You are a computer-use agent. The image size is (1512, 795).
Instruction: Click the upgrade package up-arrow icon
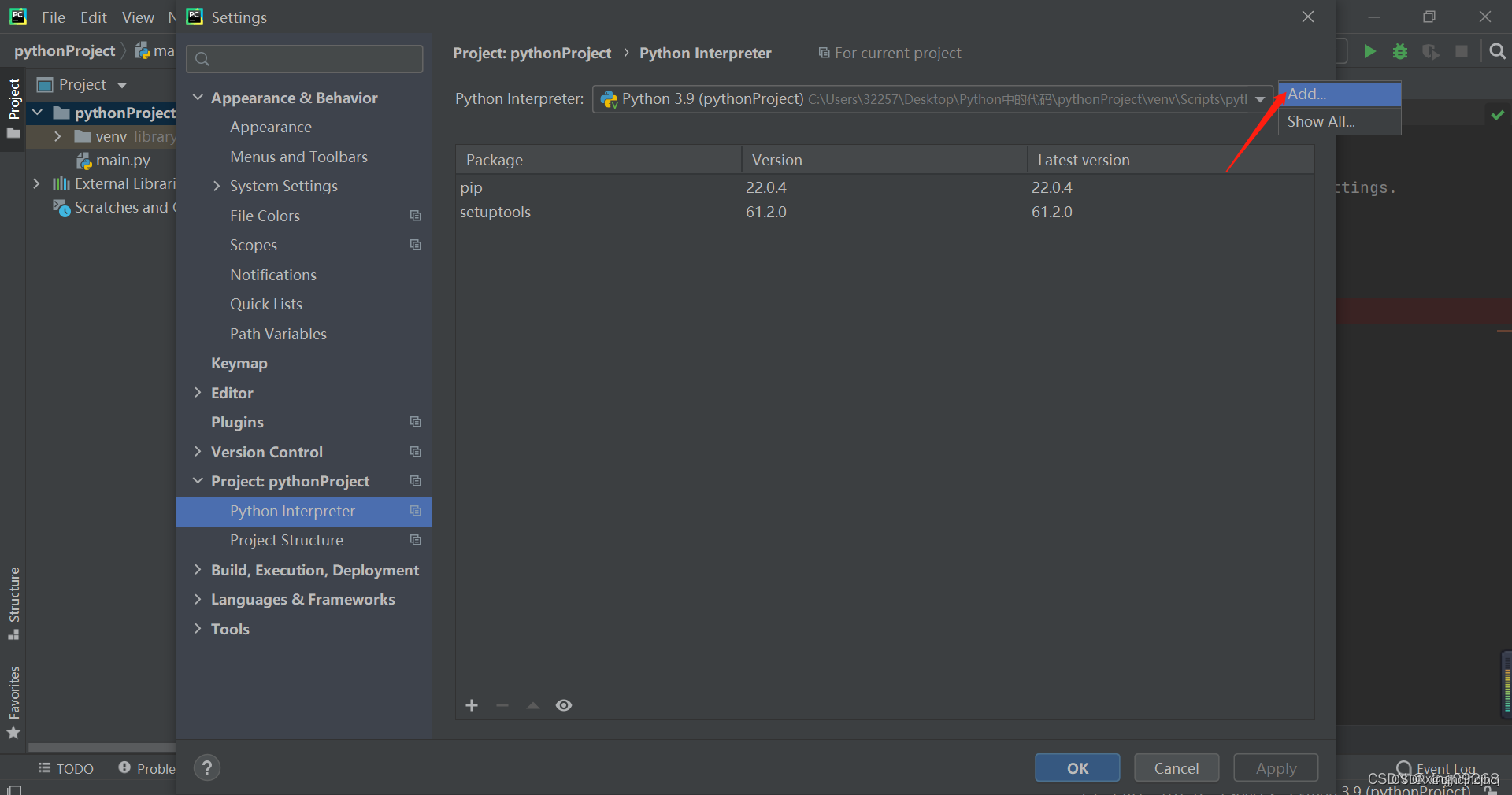[x=533, y=705]
